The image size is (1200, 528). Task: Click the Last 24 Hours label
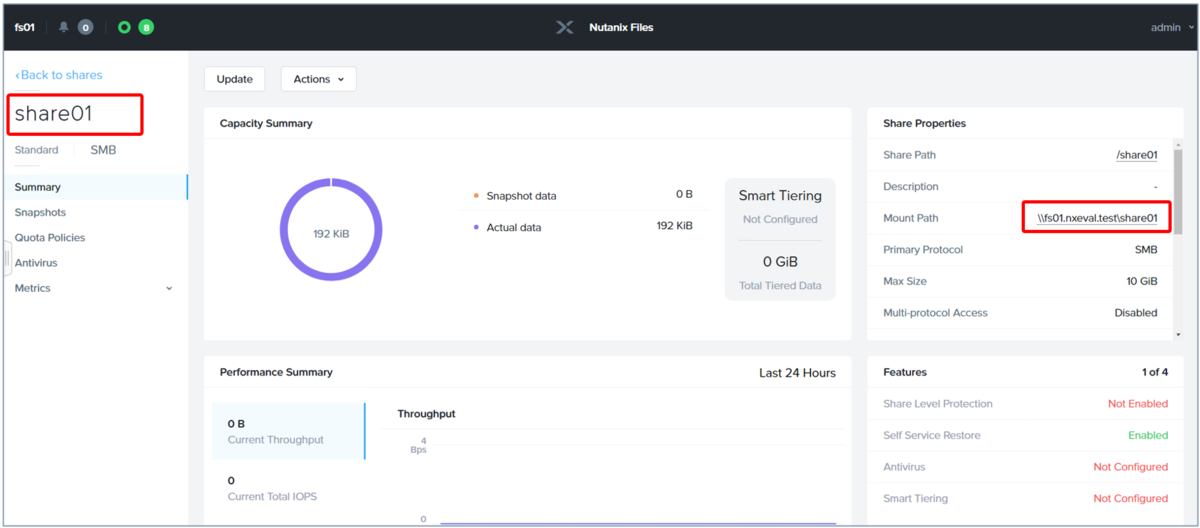click(797, 372)
